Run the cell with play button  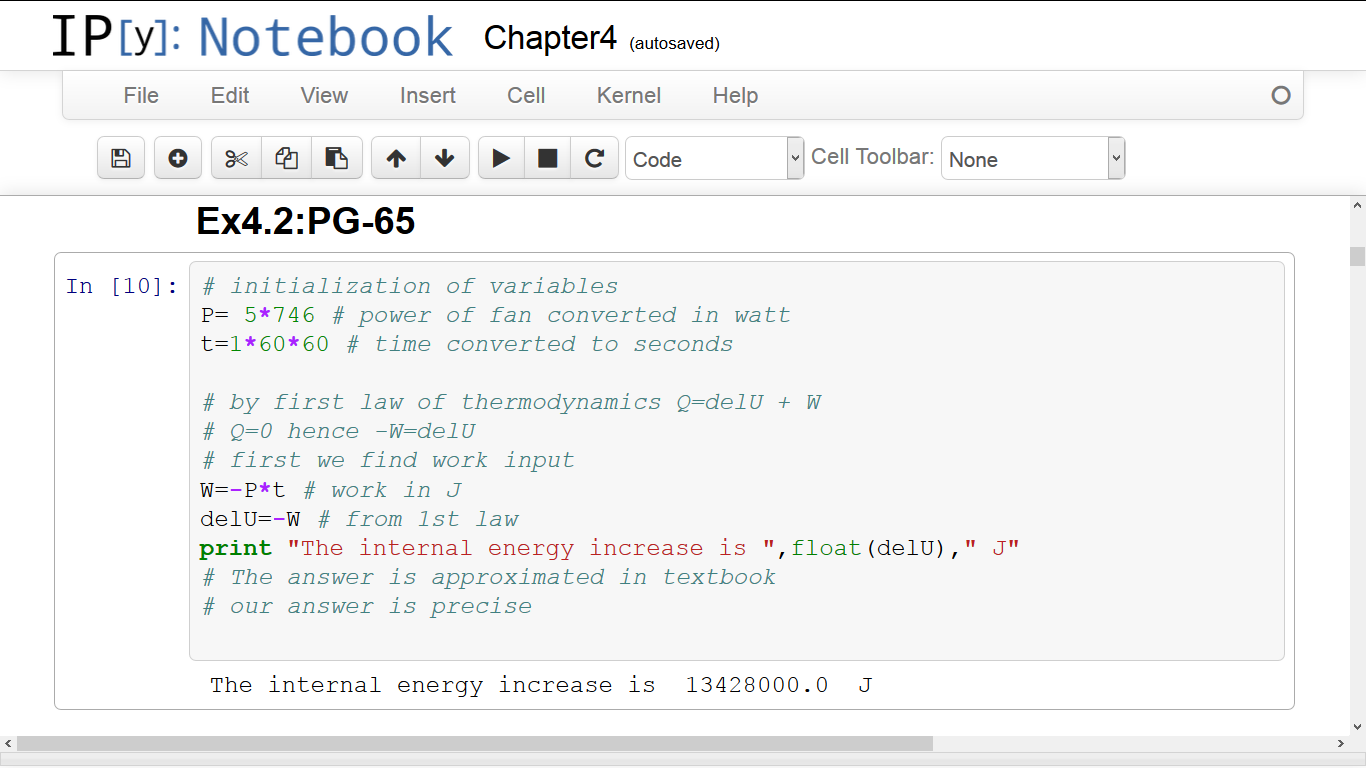click(502, 158)
